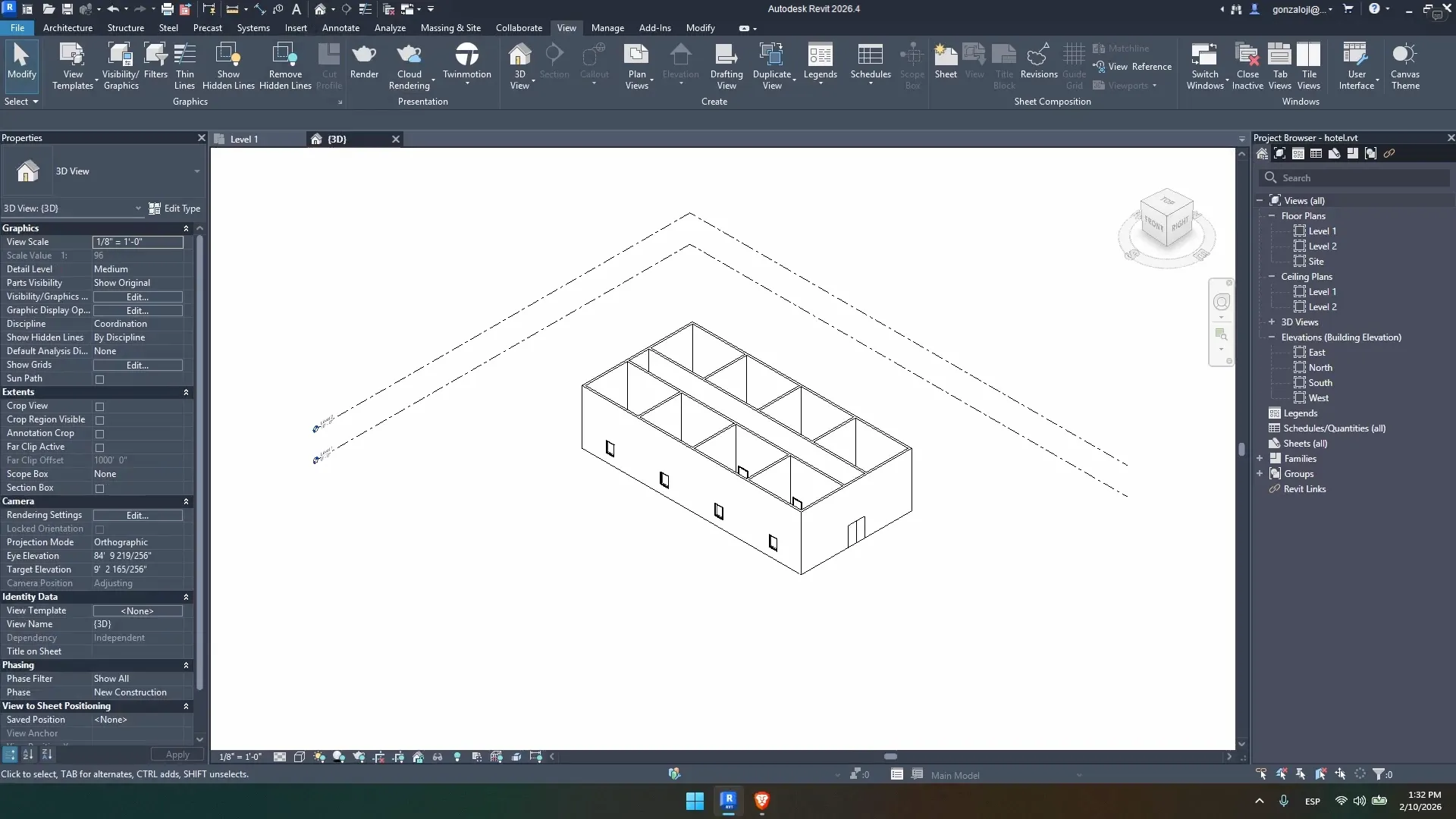
Task: Click Close Inactive views icon
Action: point(1247,67)
